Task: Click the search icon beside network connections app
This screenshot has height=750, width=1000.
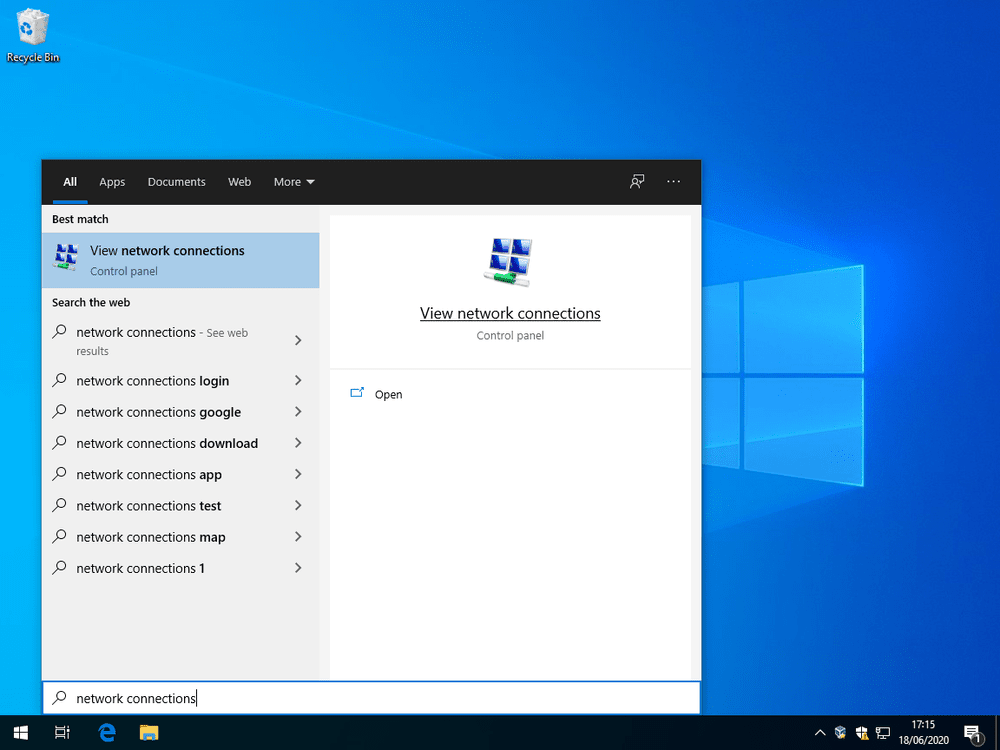Action: (59, 474)
